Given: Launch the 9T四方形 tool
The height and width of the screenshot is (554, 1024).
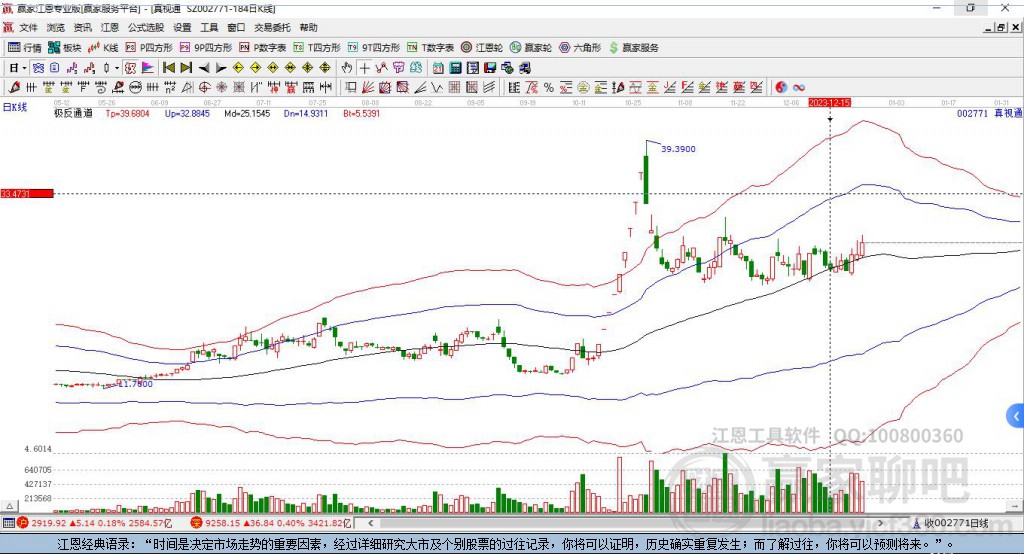Looking at the screenshot, I should tap(374, 48).
